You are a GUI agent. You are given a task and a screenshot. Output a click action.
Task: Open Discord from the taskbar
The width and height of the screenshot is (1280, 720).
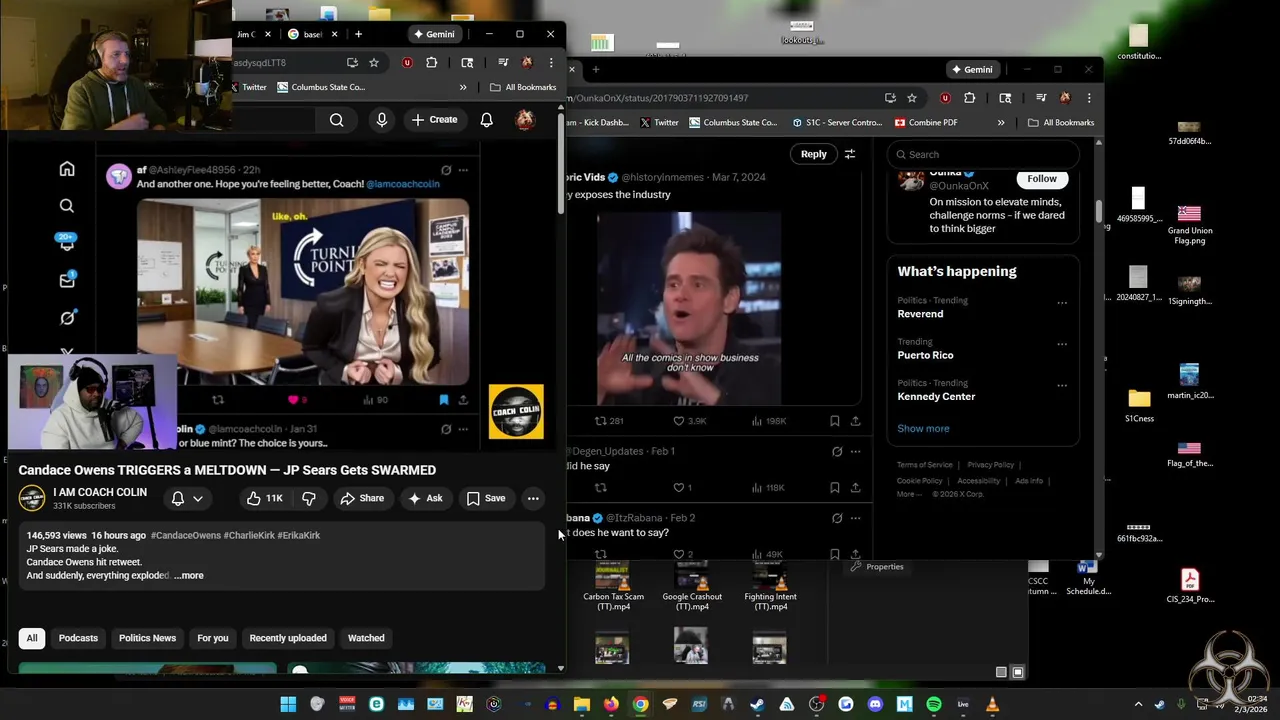click(x=875, y=704)
